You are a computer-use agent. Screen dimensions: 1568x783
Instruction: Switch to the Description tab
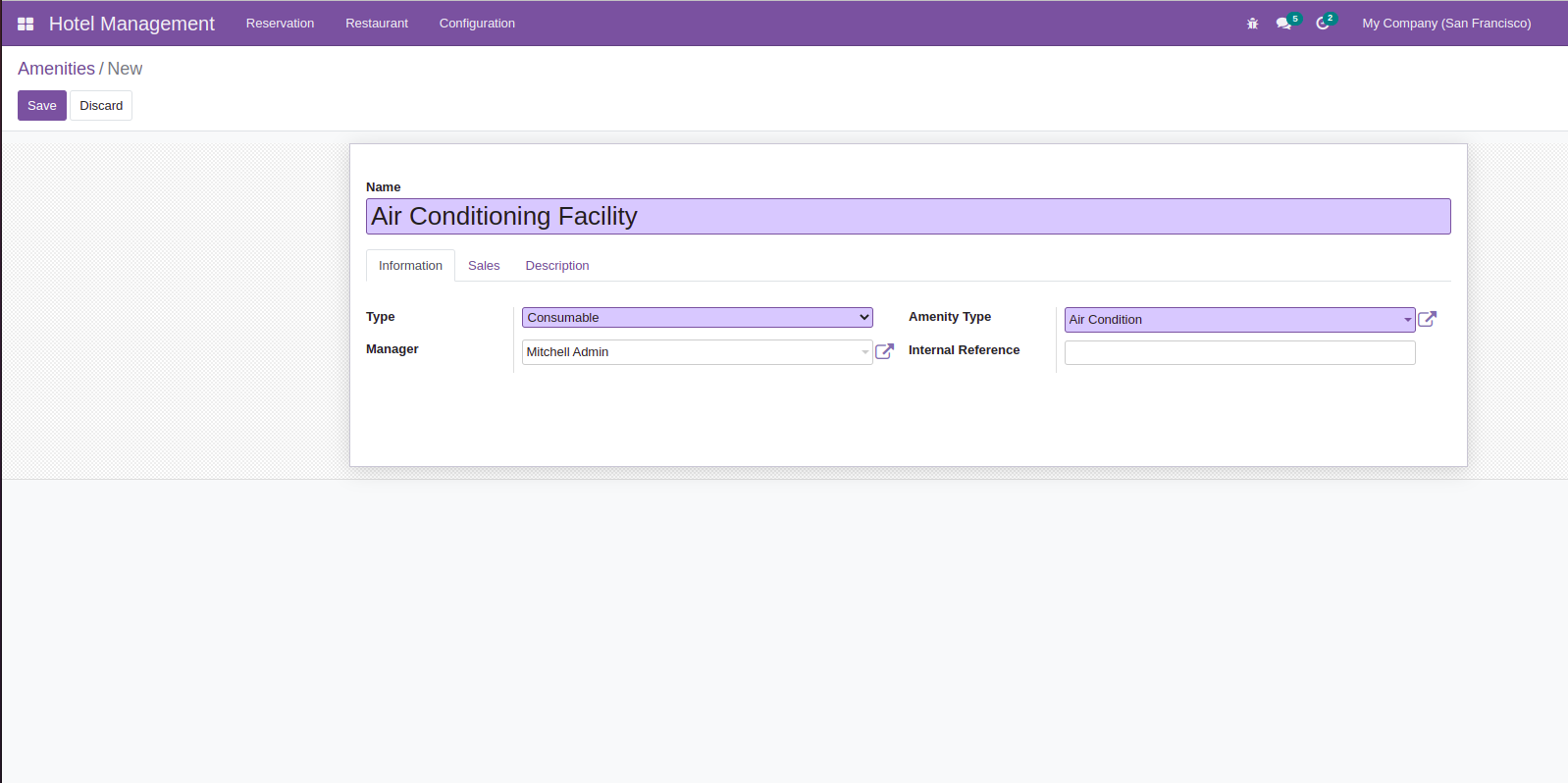pos(557,266)
